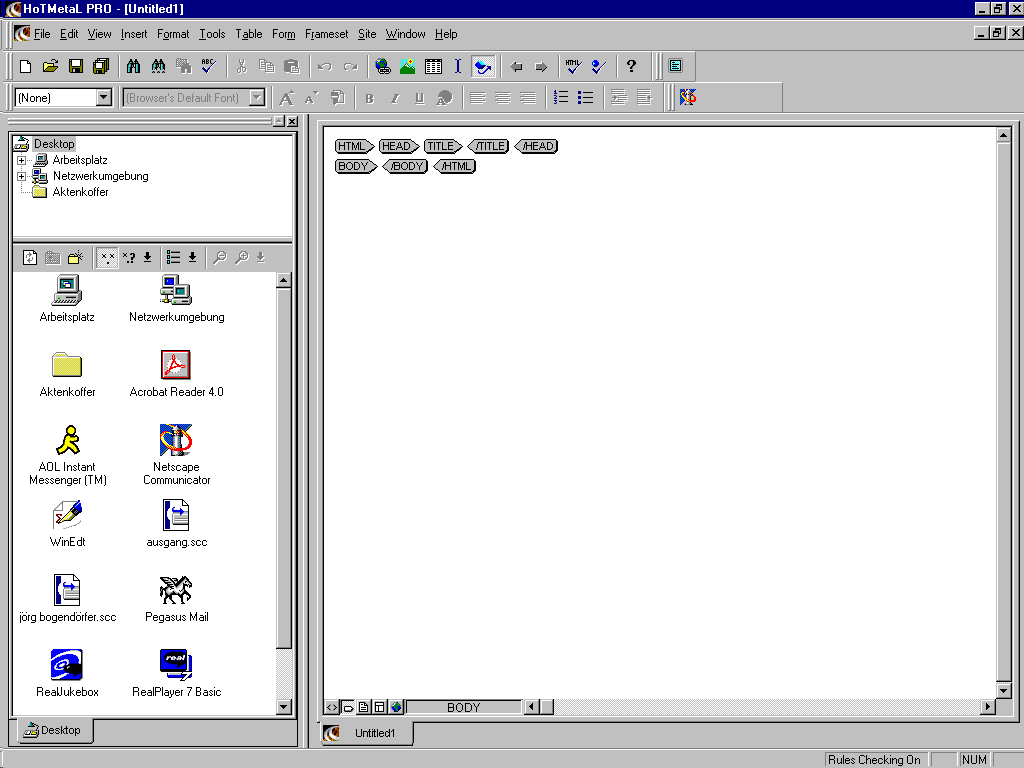Go forward with the right arrow icon
Viewport: 1024px width, 768px height.
tap(541, 66)
